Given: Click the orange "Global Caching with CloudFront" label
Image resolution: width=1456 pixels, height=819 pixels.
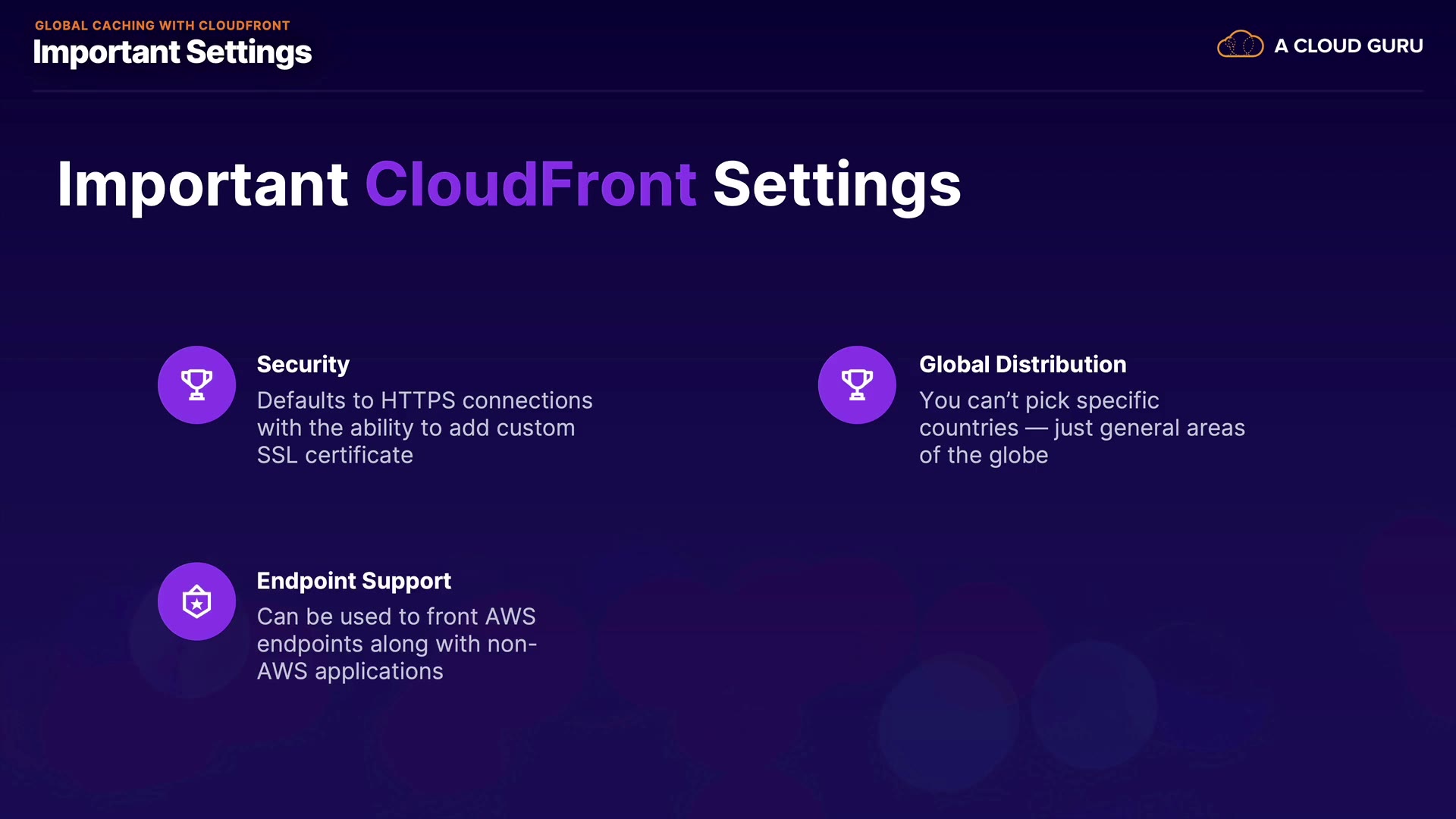Looking at the screenshot, I should pos(162,26).
